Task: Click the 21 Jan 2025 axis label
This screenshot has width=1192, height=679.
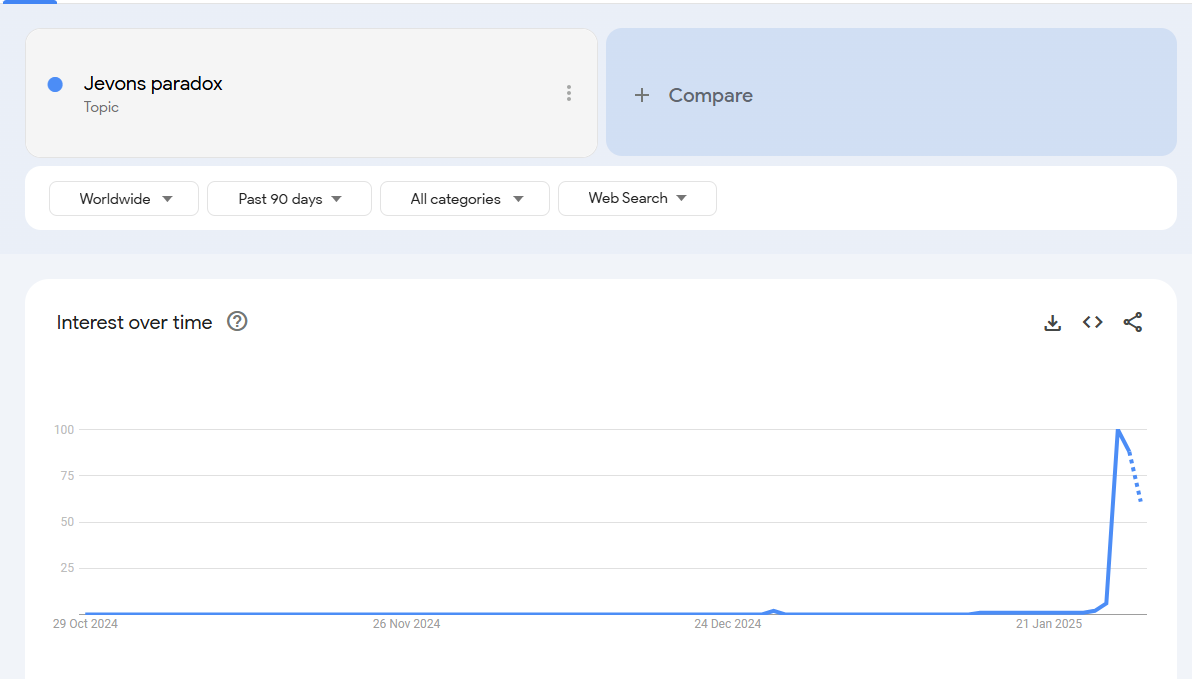Action: click(1049, 623)
